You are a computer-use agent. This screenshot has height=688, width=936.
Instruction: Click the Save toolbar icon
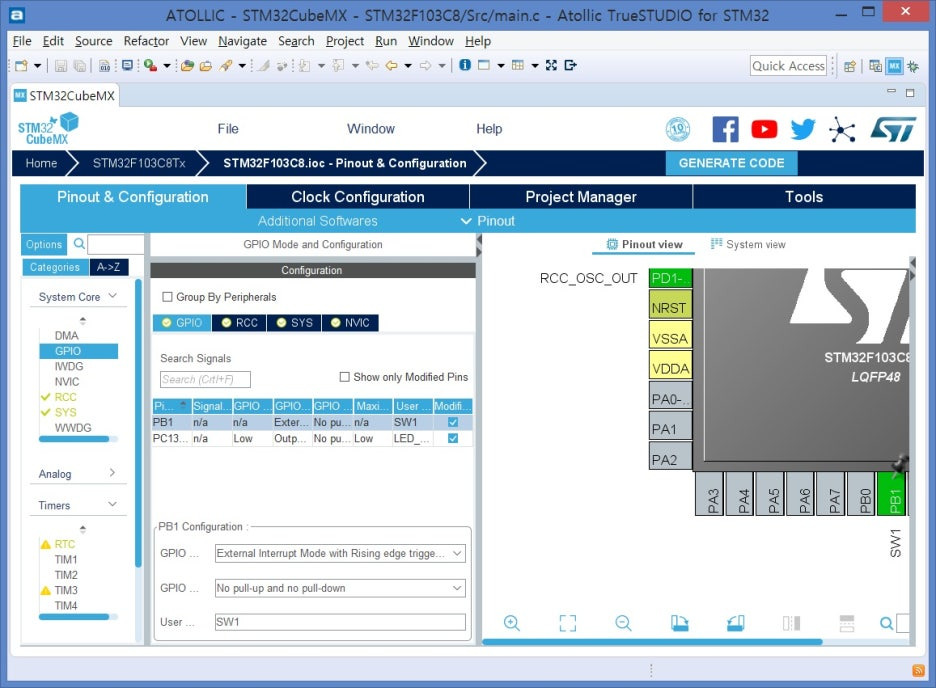(60, 66)
